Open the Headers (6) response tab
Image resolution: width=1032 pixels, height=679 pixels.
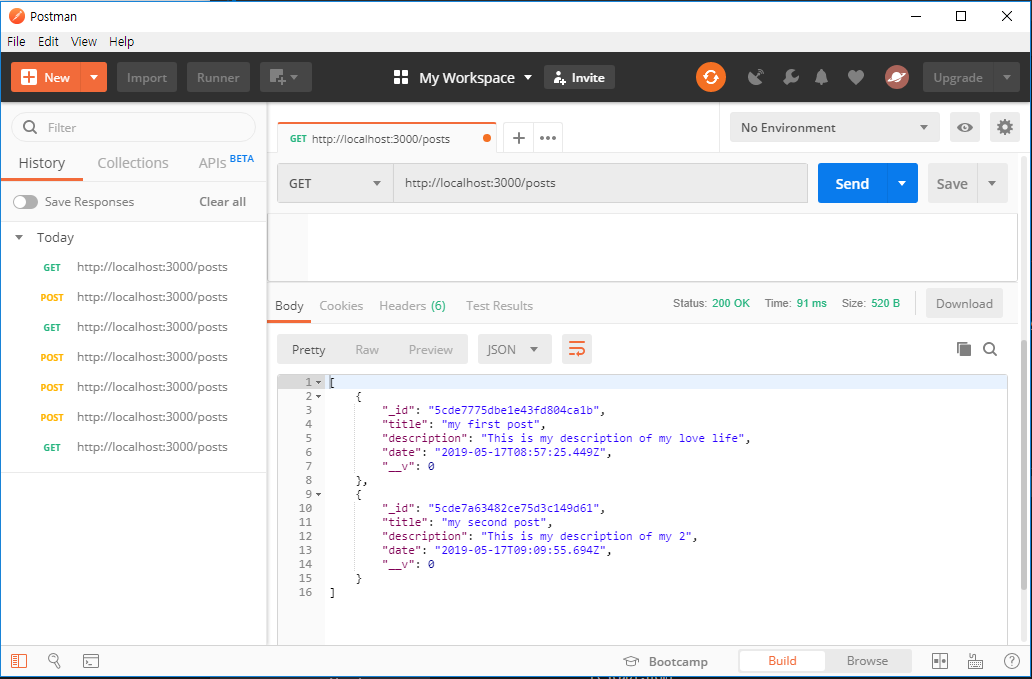click(x=413, y=306)
